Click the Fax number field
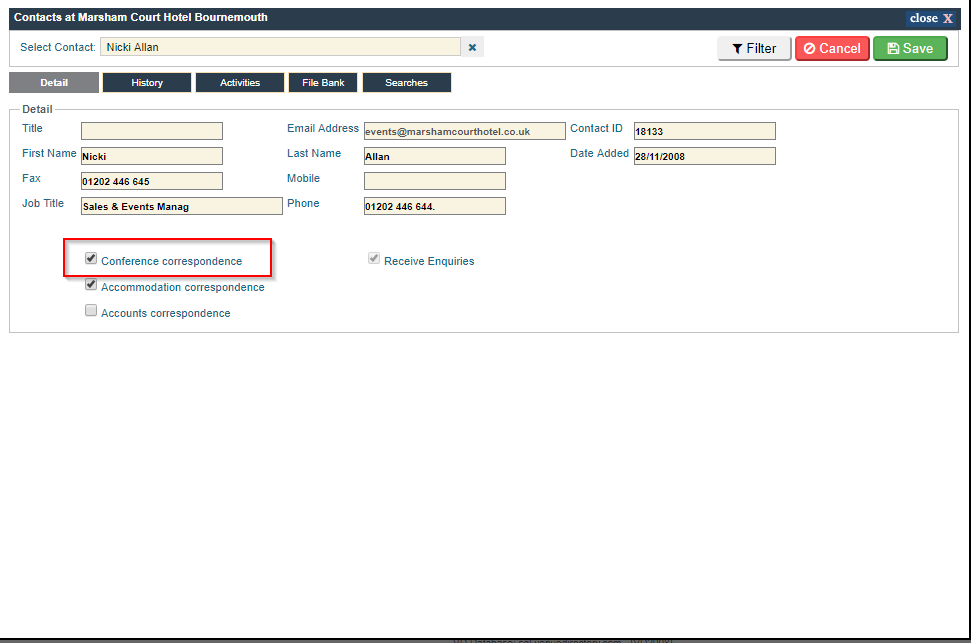The image size is (971, 643). click(x=152, y=181)
